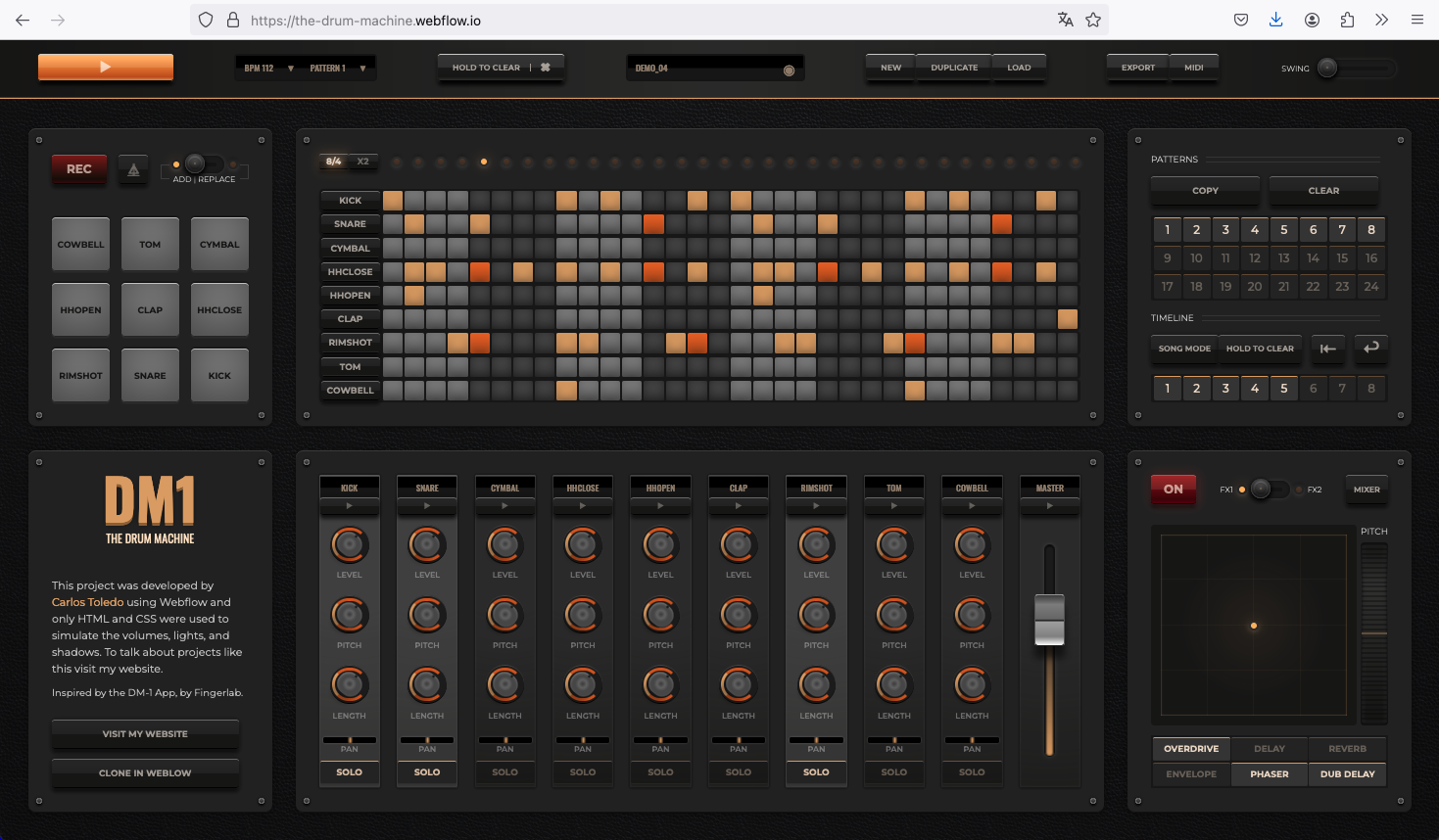Image resolution: width=1439 pixels, height=840 pixels.
Task: Toggle SOLO on the RIMSHOT channel
Action: point(816,772)
